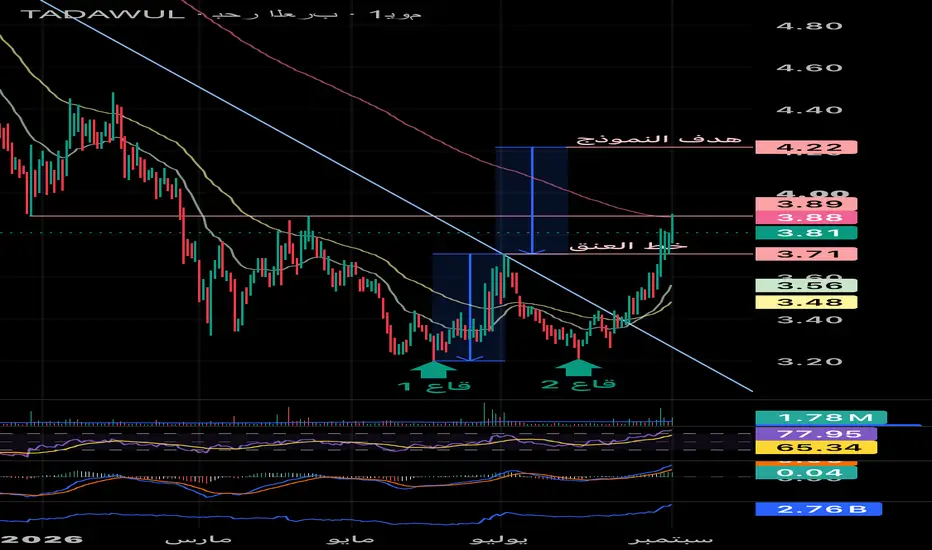Click the green 3.81 current price tag

pyautogui.click(x=806, y=232)
